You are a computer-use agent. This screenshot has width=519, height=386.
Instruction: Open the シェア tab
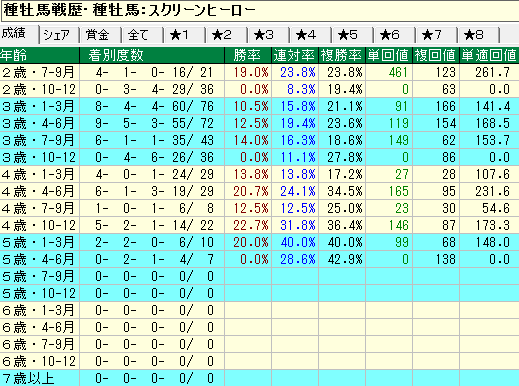59,35
